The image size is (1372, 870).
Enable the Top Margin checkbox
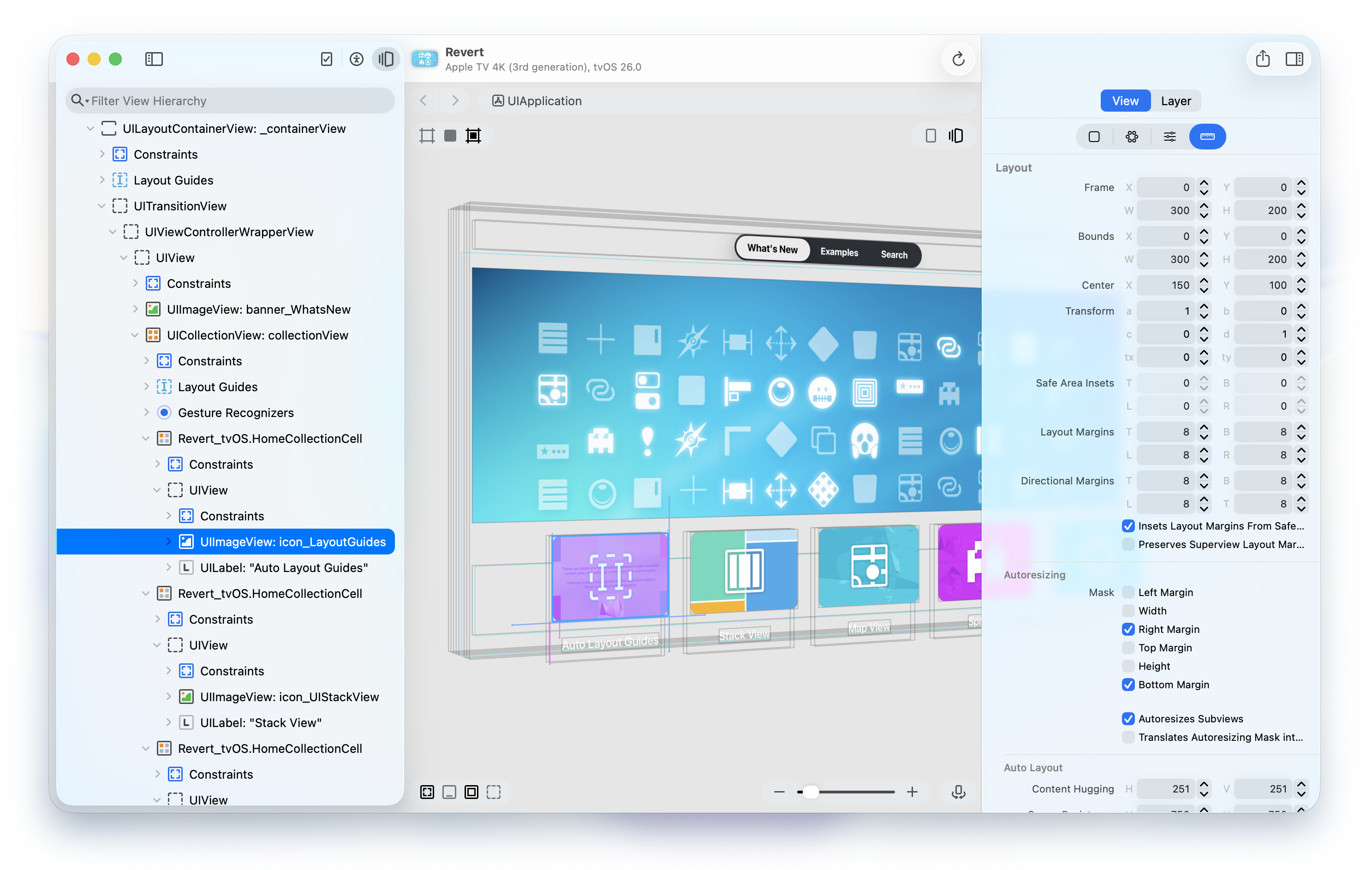click(x=1129, y=647)
